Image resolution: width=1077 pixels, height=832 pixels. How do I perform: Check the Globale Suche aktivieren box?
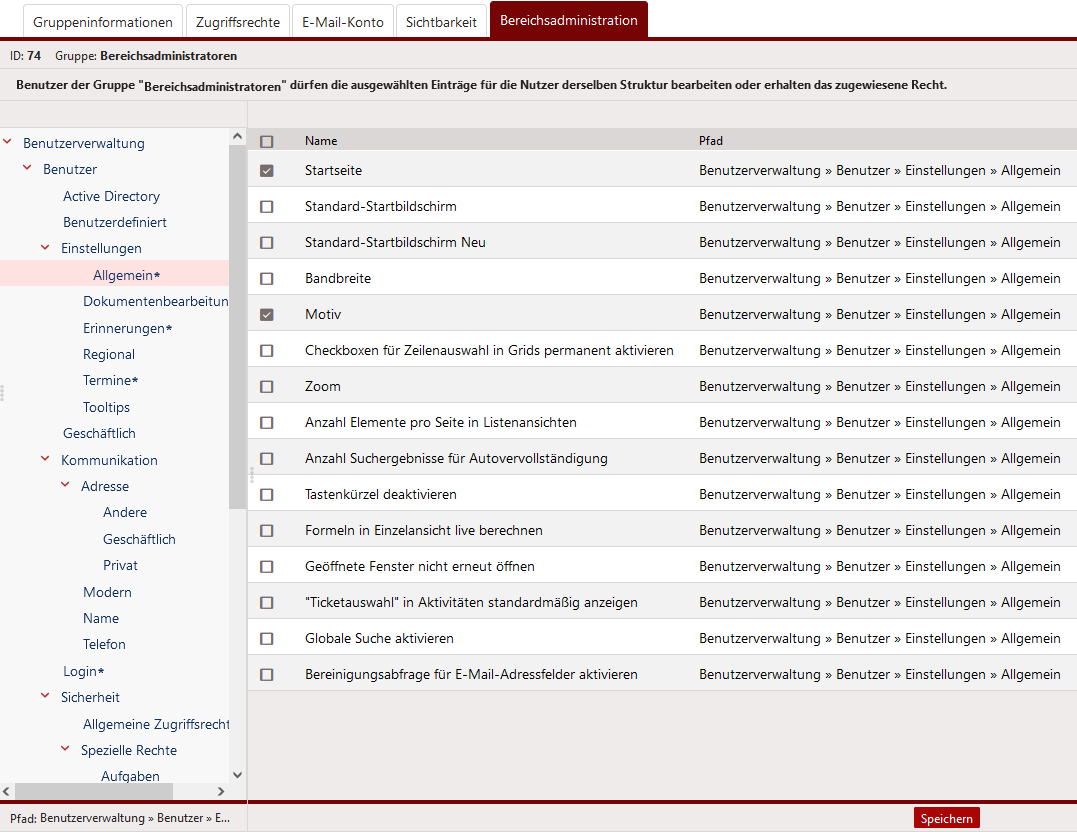266,639
